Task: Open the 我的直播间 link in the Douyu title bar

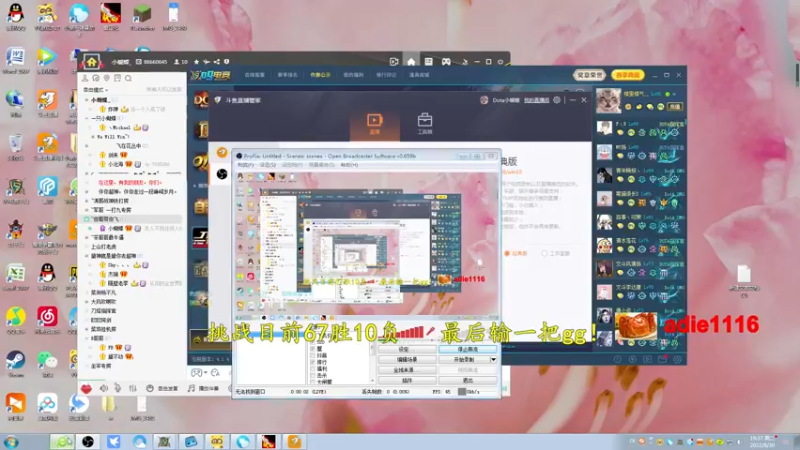Action: (x=536, y=100)
